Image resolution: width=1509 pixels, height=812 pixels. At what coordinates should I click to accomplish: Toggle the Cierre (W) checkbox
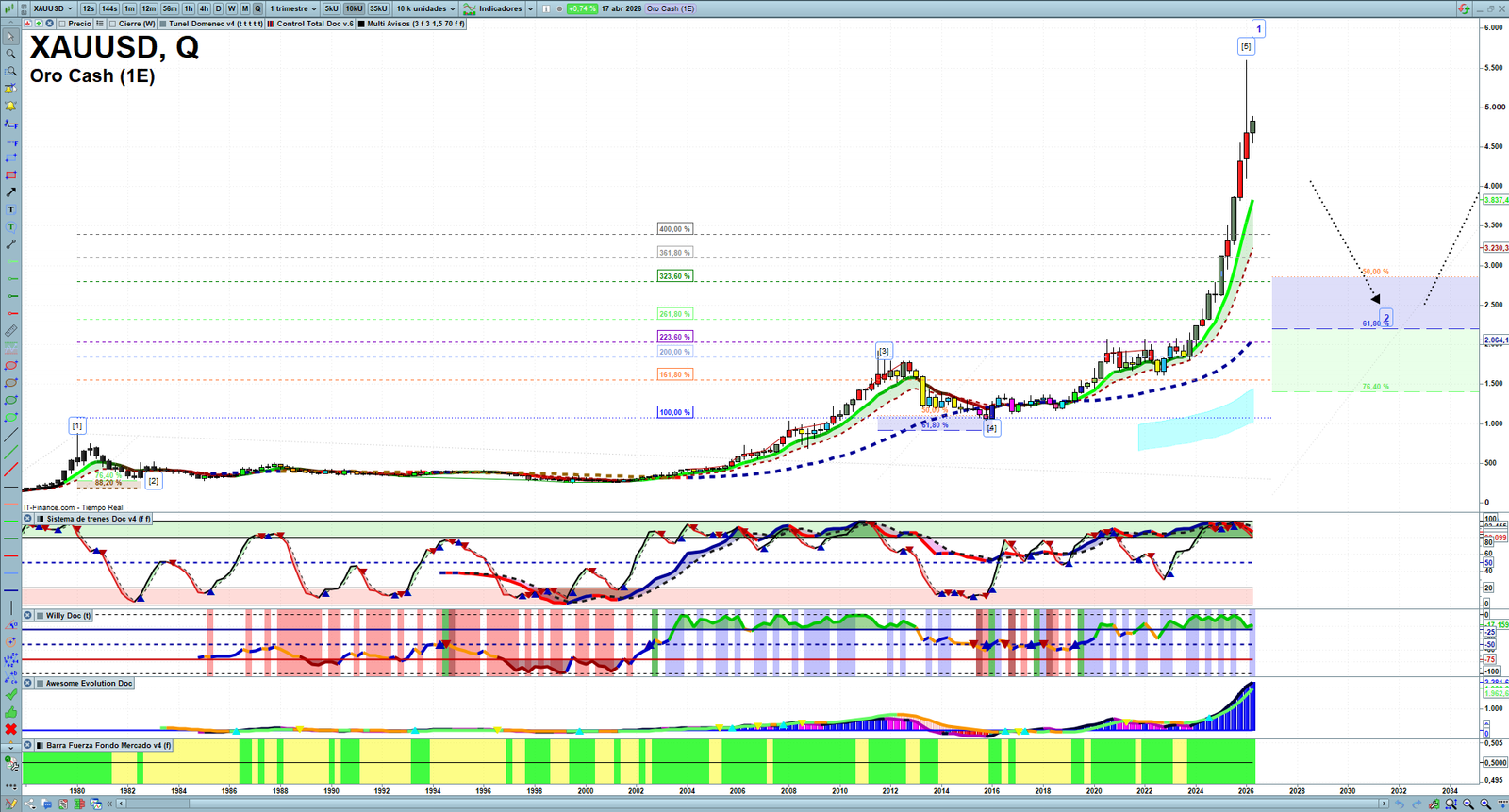[112, 24]
